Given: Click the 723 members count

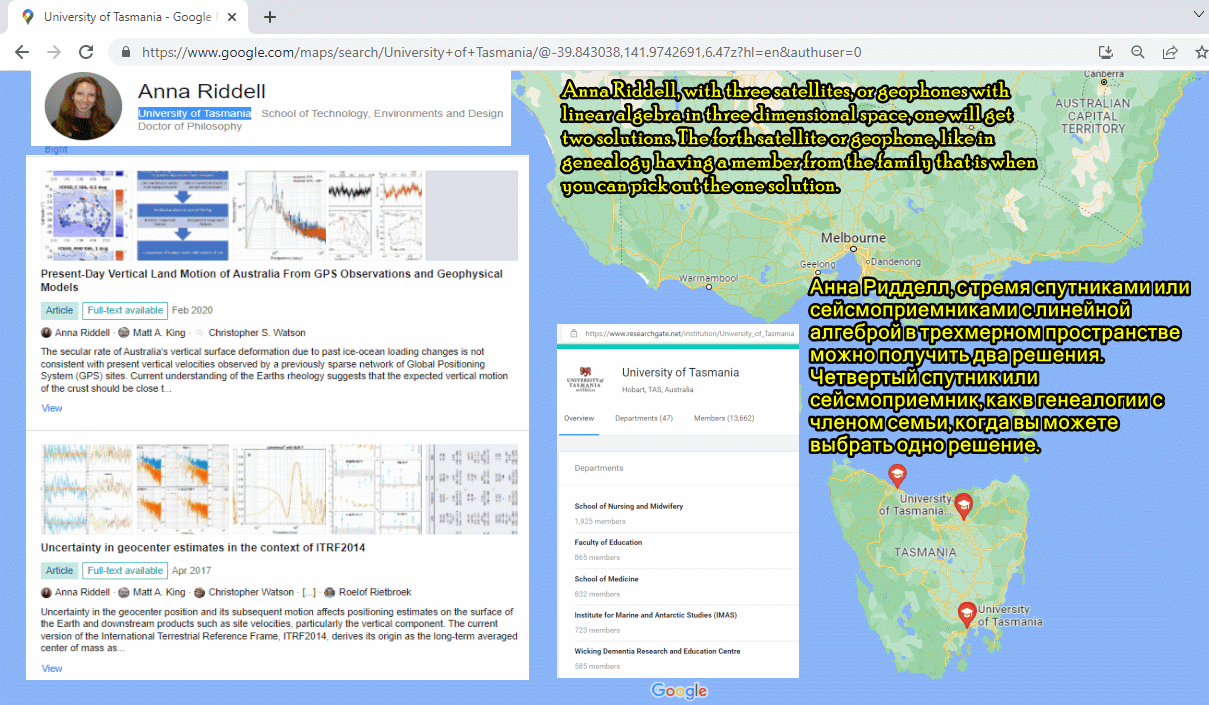Looking at the screenshot, I should click(x=597, y=630).
